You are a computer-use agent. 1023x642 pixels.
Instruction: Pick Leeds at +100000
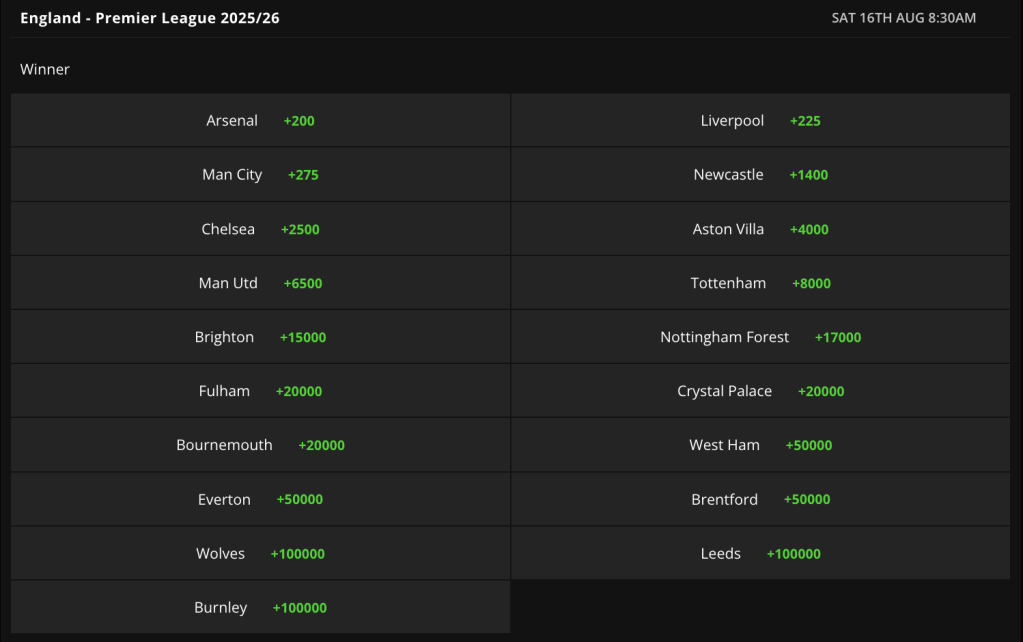point(761,553)
